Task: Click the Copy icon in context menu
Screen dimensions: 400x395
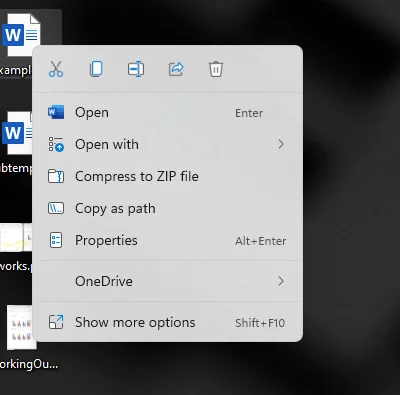Action: [96, 69]
